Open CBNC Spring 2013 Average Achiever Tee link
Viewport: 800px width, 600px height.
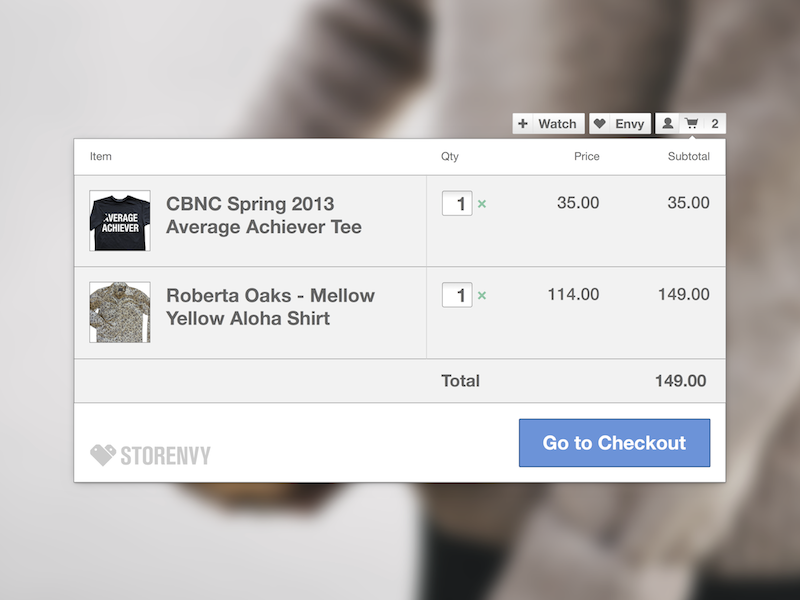pos(264,216)
